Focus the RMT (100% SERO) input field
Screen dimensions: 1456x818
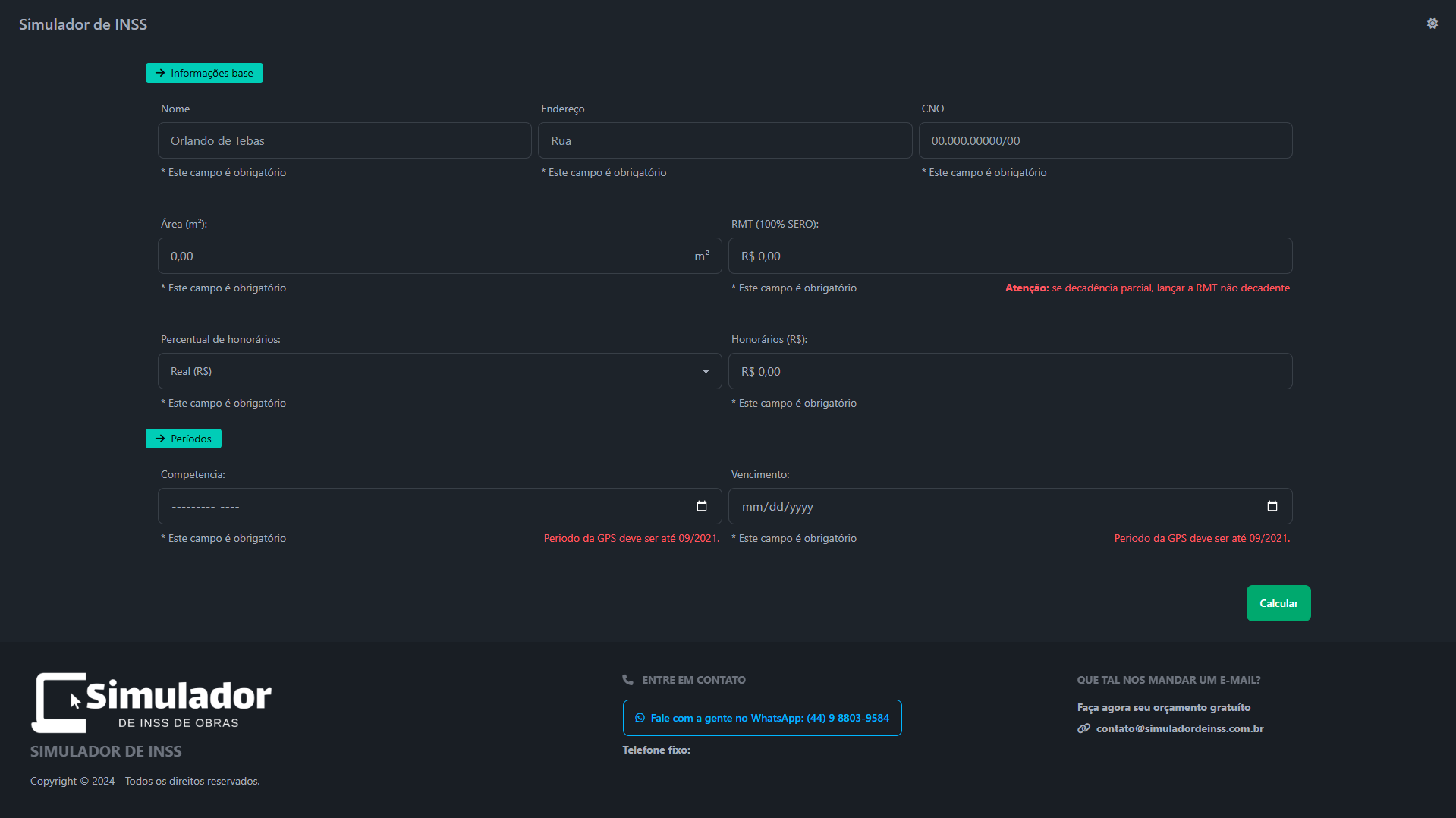click(1011, 256)
